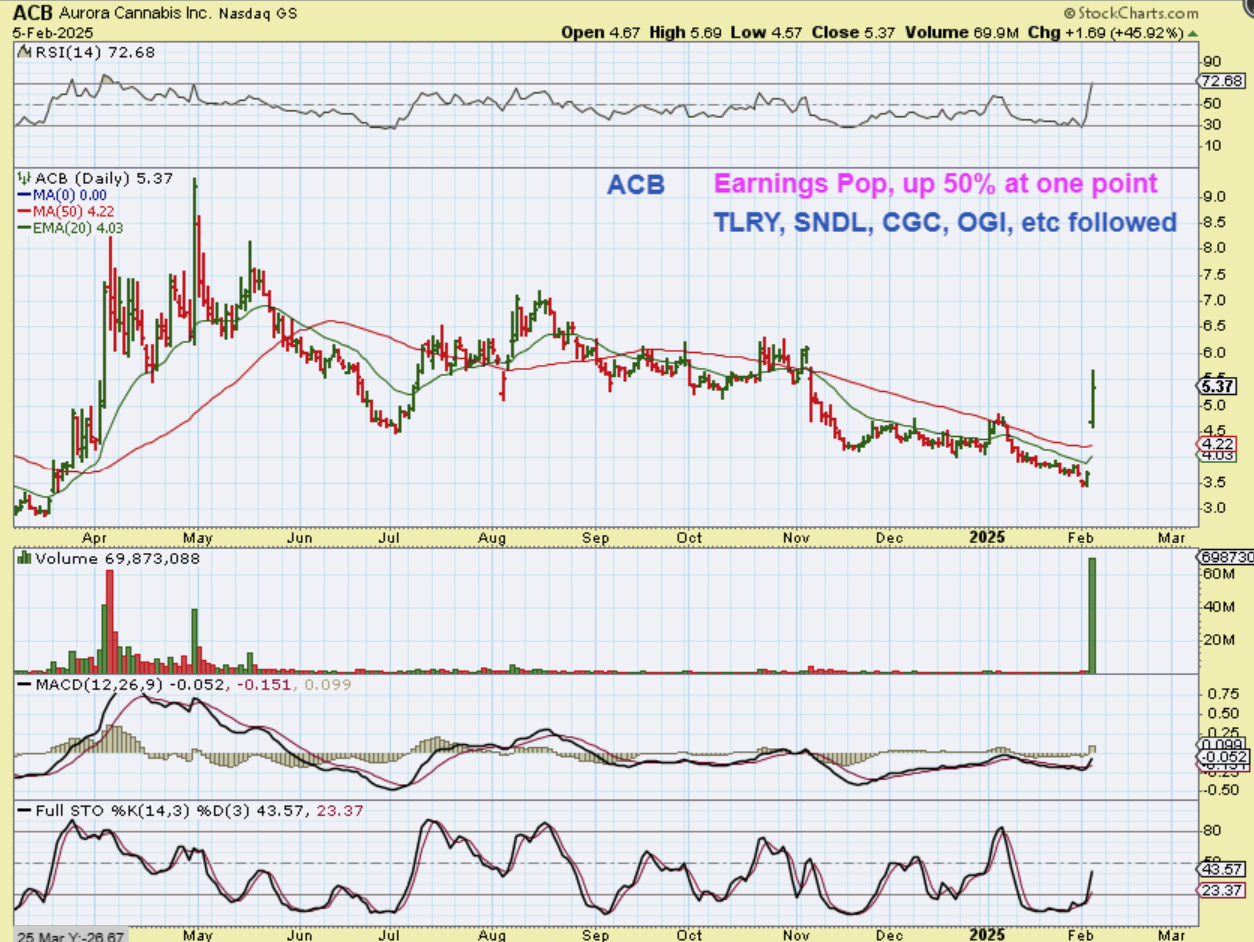1254x942 pixels.
Task: Click the 43.57 tag on stochastic axis
Action: [1222, 870]
